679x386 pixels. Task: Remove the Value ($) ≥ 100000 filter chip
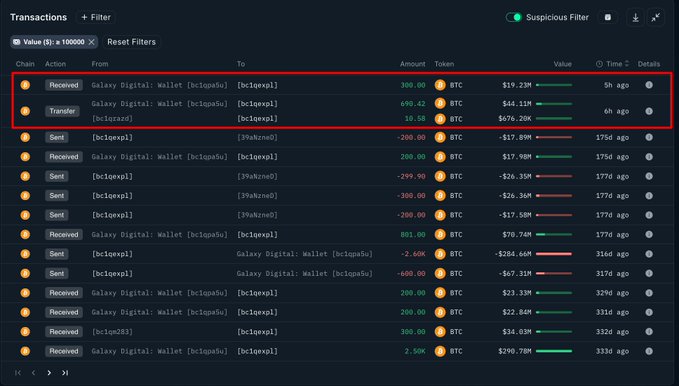[x=91, y=42]
